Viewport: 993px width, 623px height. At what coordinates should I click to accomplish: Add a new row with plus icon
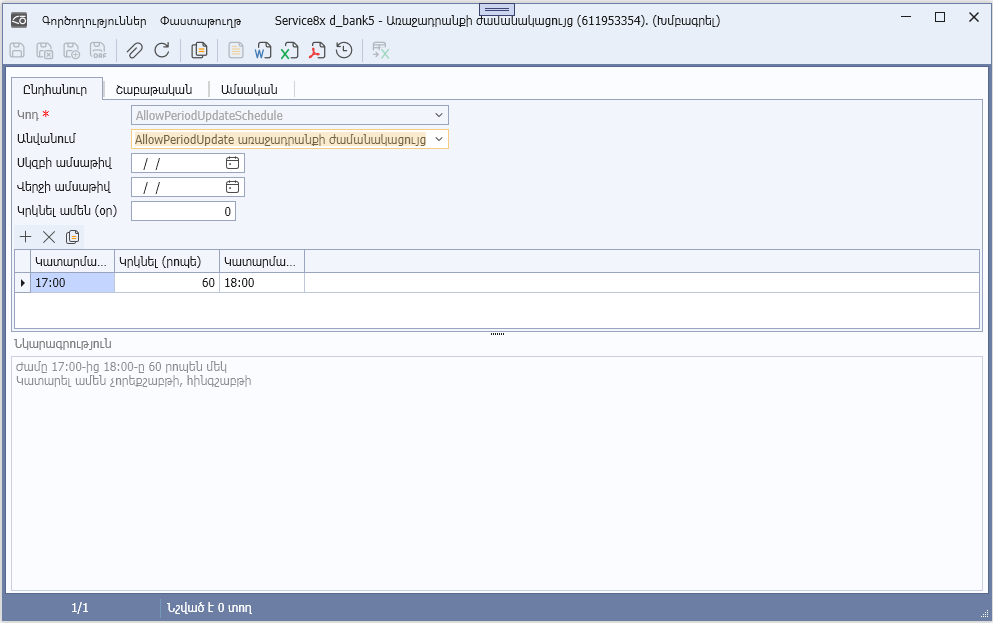26,237
